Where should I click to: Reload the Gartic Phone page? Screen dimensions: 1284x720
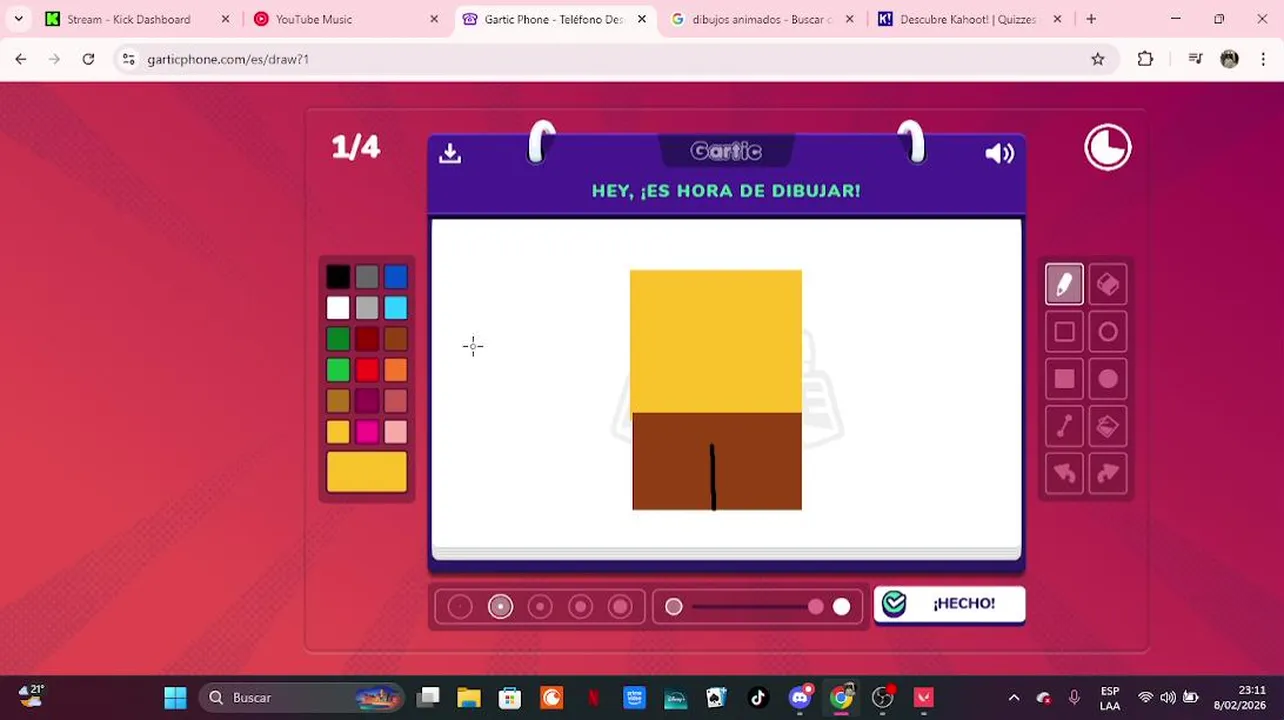tap(88, 59)
